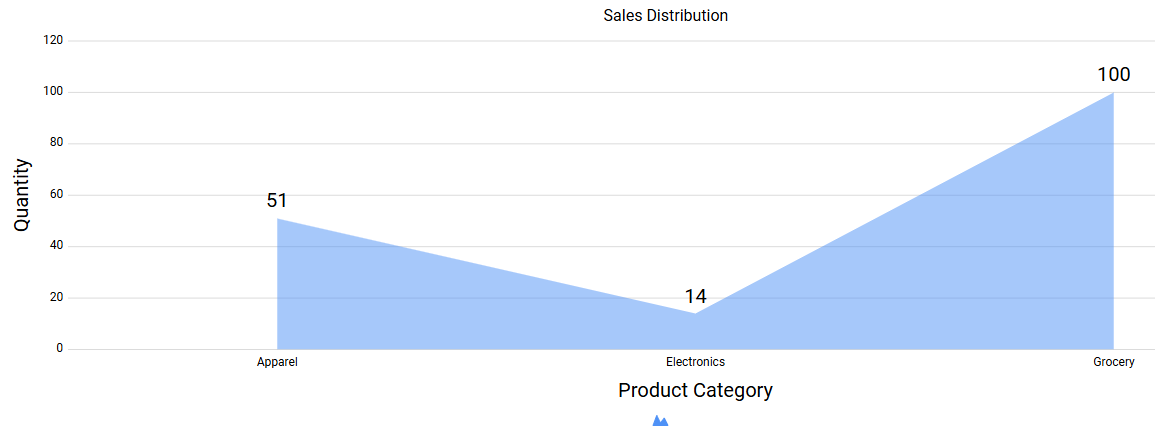Click the 14 data label
The image size is (1155, 433).
click(695, 297)
